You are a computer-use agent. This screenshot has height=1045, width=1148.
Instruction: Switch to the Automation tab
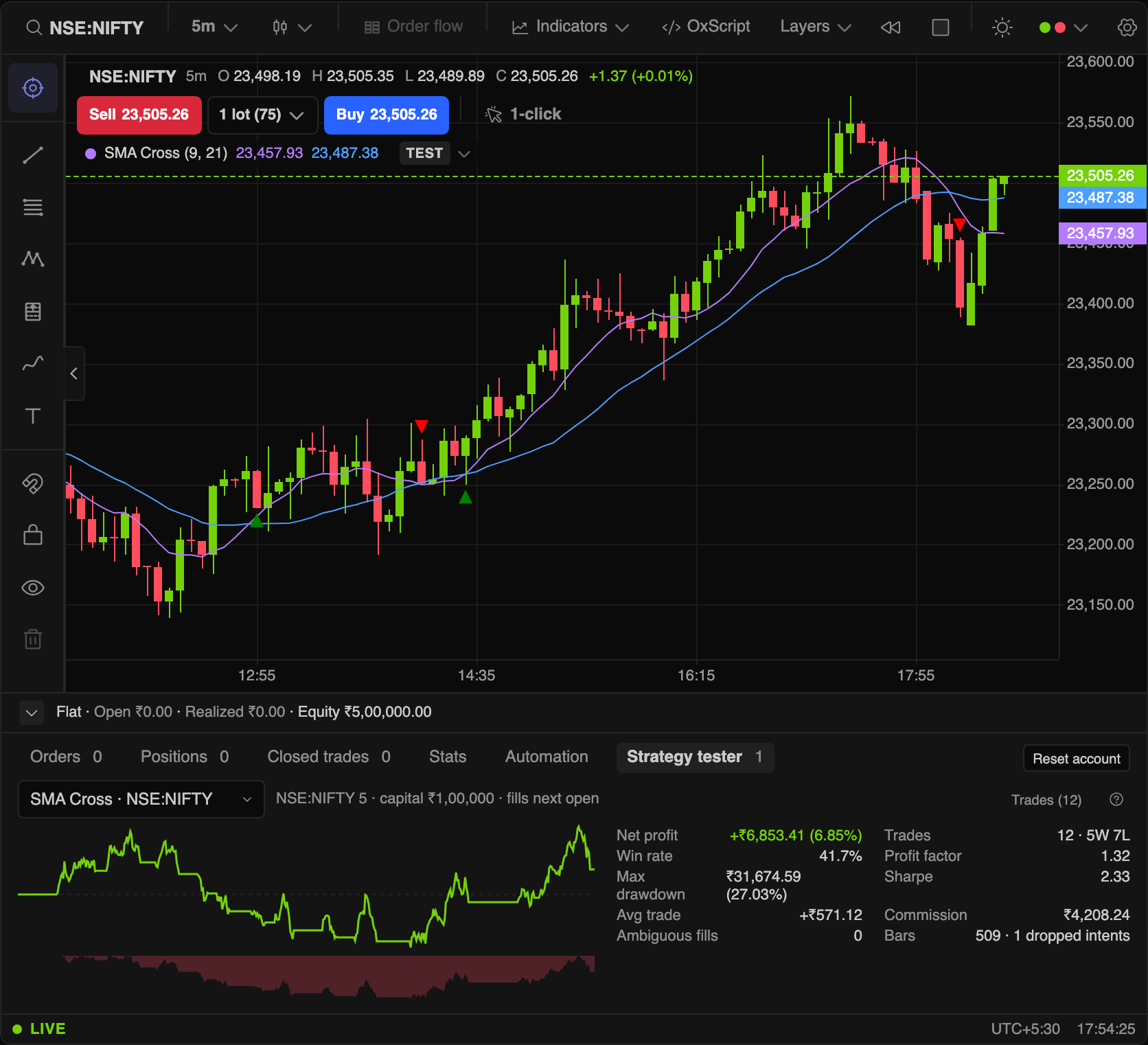click(547, 757)
